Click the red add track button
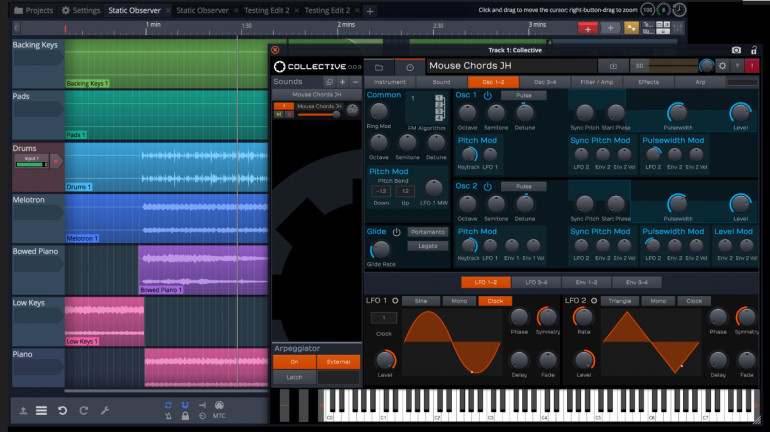770x432 pixels. pyautogui.click(x=587, y=28)
